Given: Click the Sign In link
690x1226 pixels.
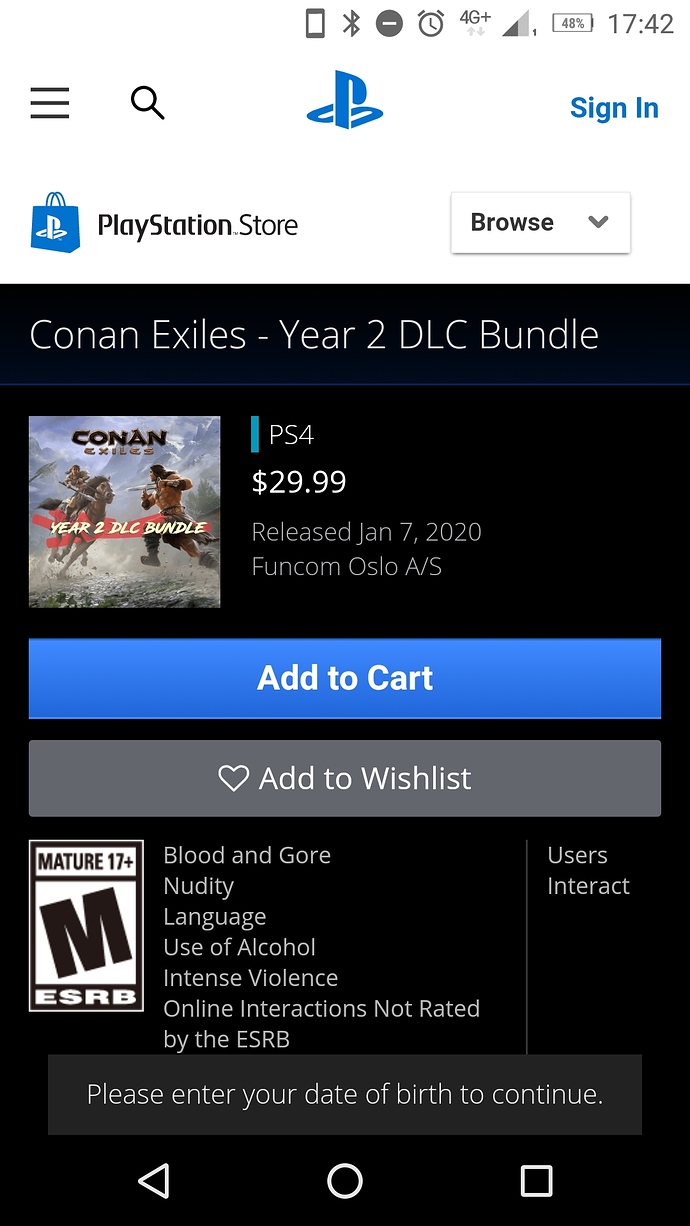Looking at the screenshot, I should pos(614,108).
